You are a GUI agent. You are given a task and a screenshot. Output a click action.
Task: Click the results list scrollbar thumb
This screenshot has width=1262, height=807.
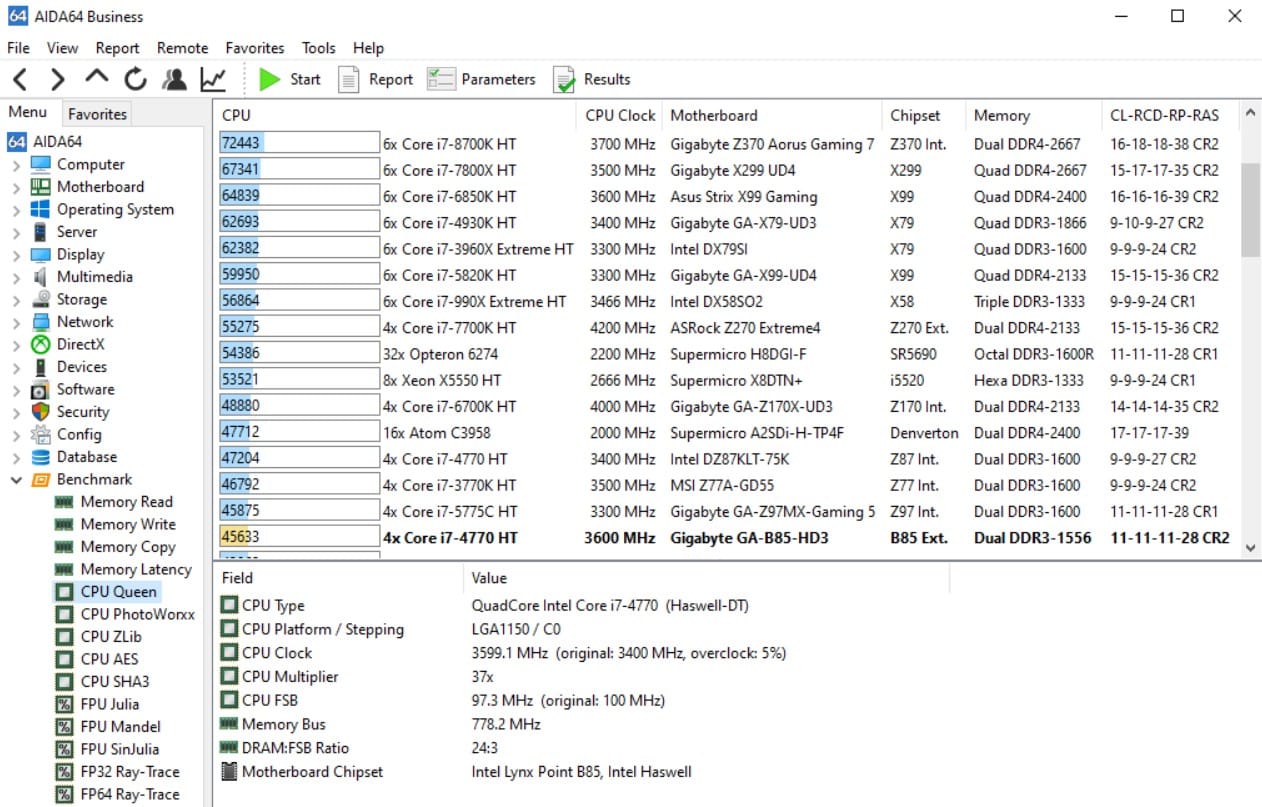[x=1250, y=209]
